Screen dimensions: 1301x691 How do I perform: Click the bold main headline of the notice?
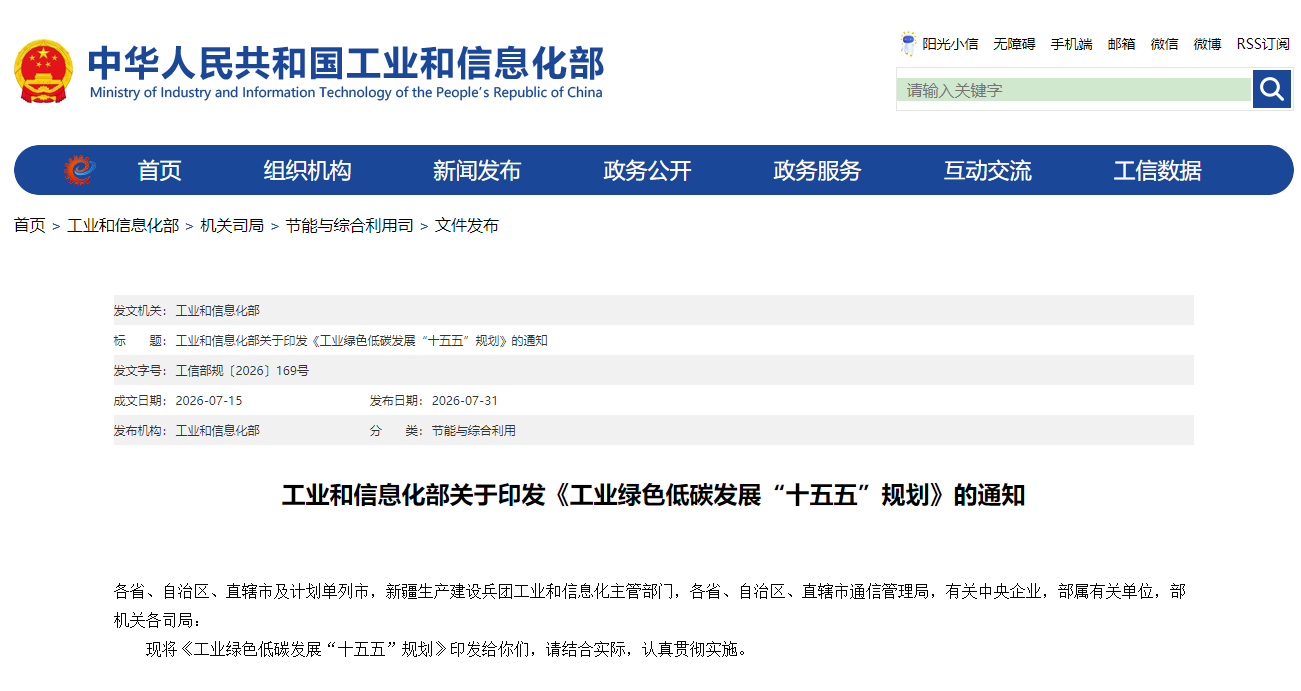point(653,495)
